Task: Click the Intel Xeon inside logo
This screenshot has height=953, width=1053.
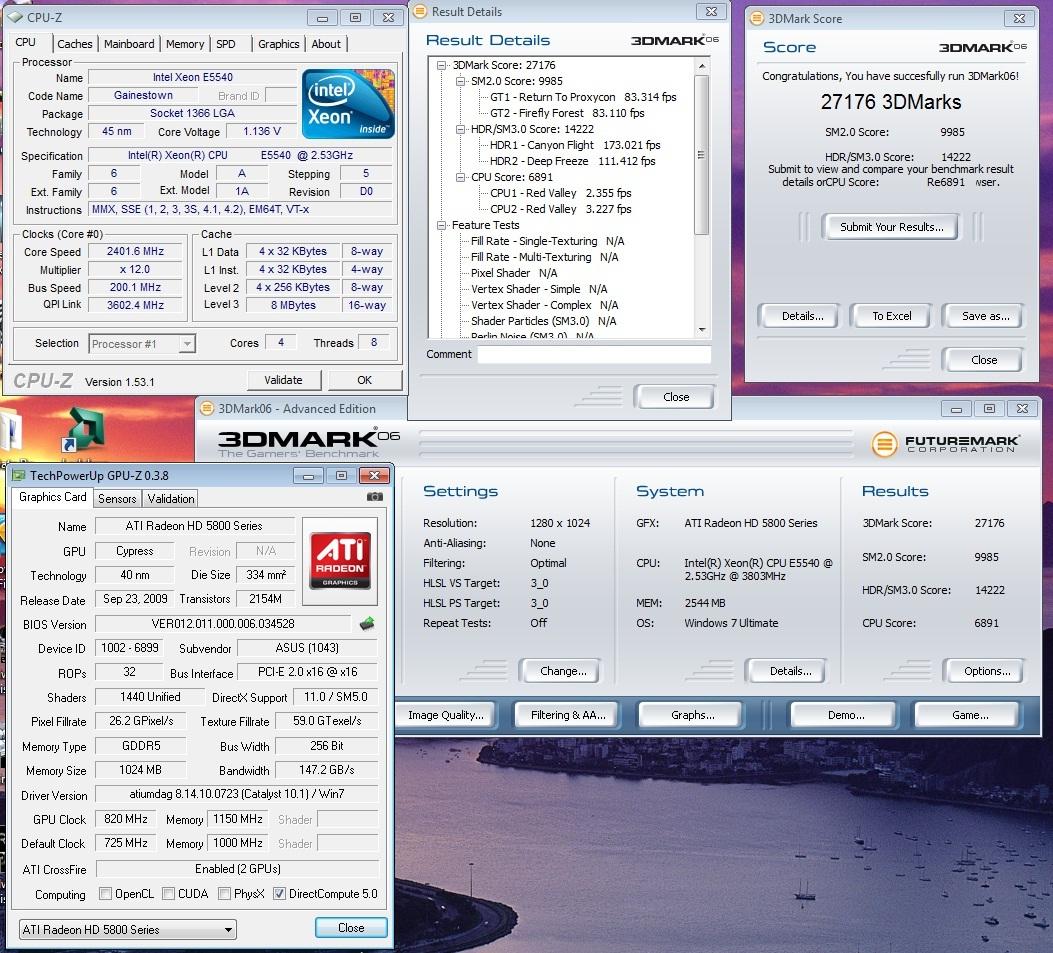Action: point(348,104)
